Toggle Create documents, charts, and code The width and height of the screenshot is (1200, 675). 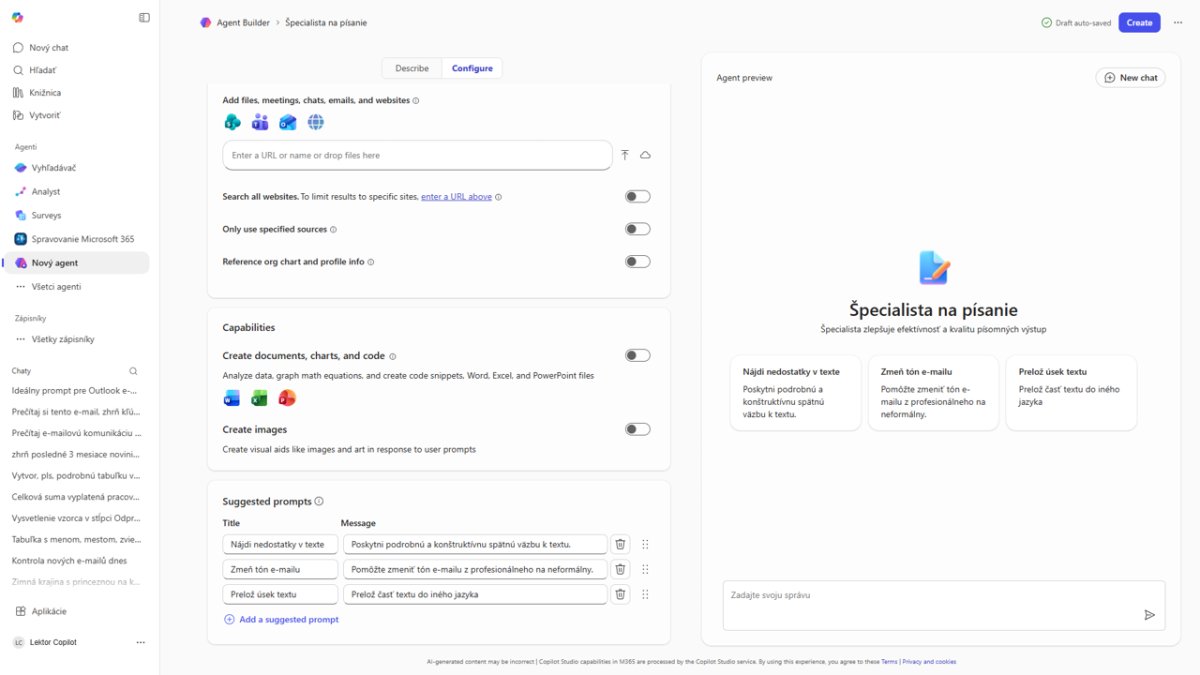coord(637,355)
